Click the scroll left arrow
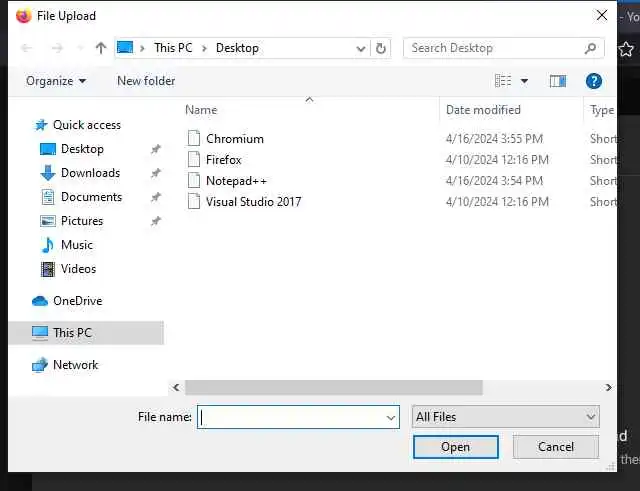640x491 pixels. coord(176,387)
